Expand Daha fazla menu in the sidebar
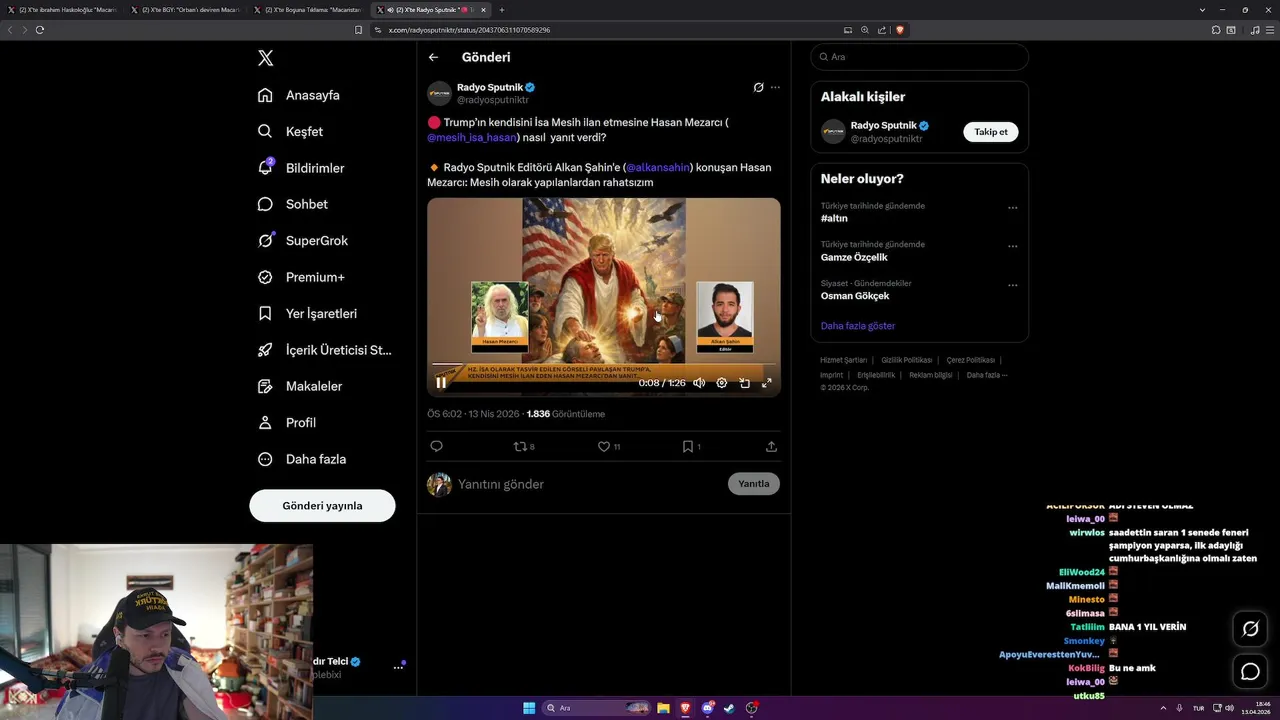Screen dimensions: 1280x720 [x=302, y=459]
